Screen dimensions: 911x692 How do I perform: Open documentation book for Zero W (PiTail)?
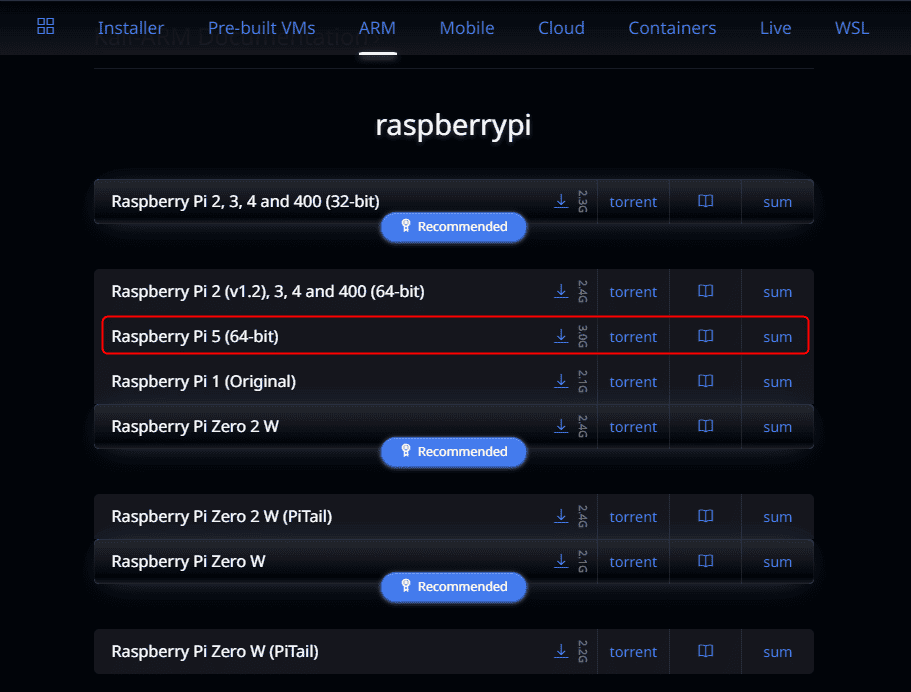[705, 651]
